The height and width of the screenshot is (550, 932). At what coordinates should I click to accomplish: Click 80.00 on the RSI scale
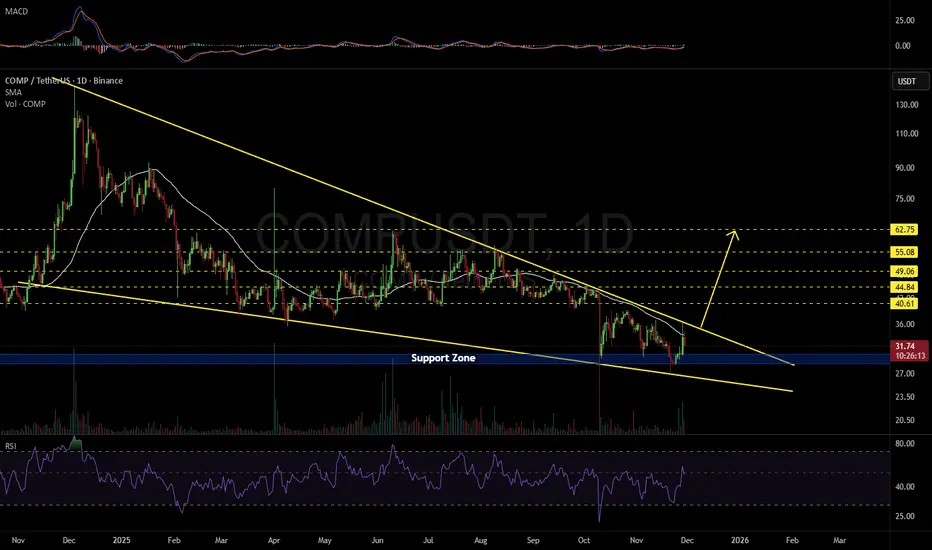905,444
